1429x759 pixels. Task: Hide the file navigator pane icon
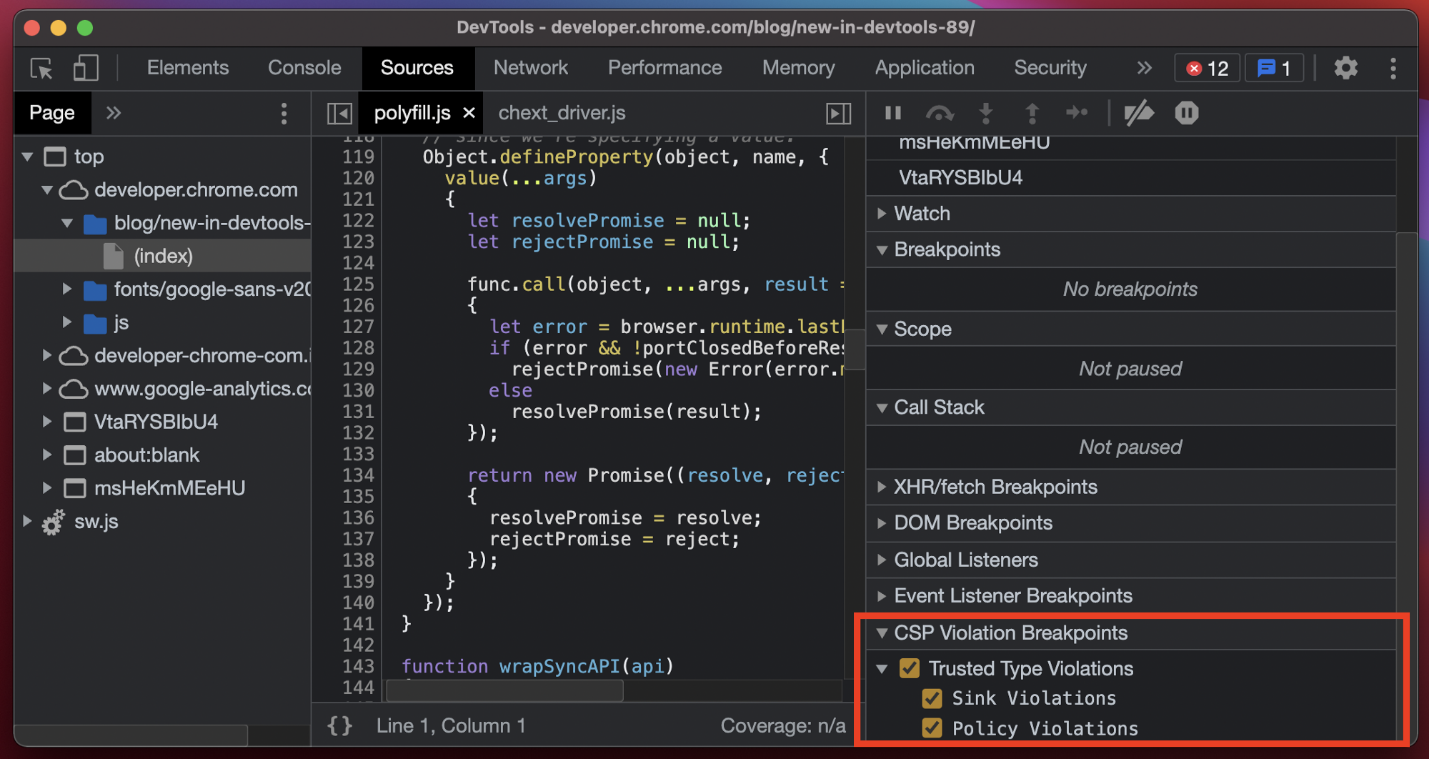pos(339,113)
